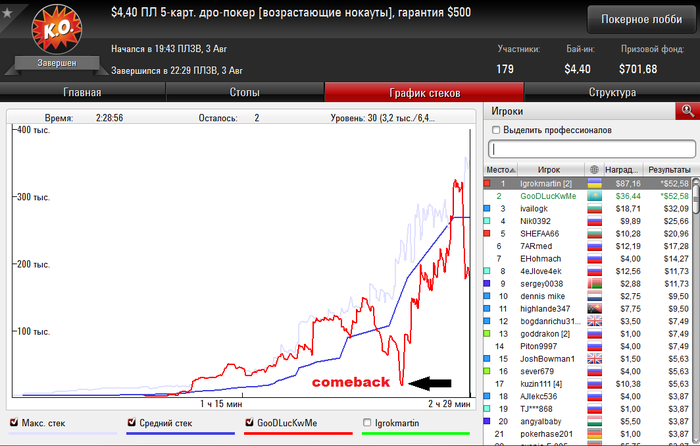Select player Piton9997 in list

coord(588,346)
